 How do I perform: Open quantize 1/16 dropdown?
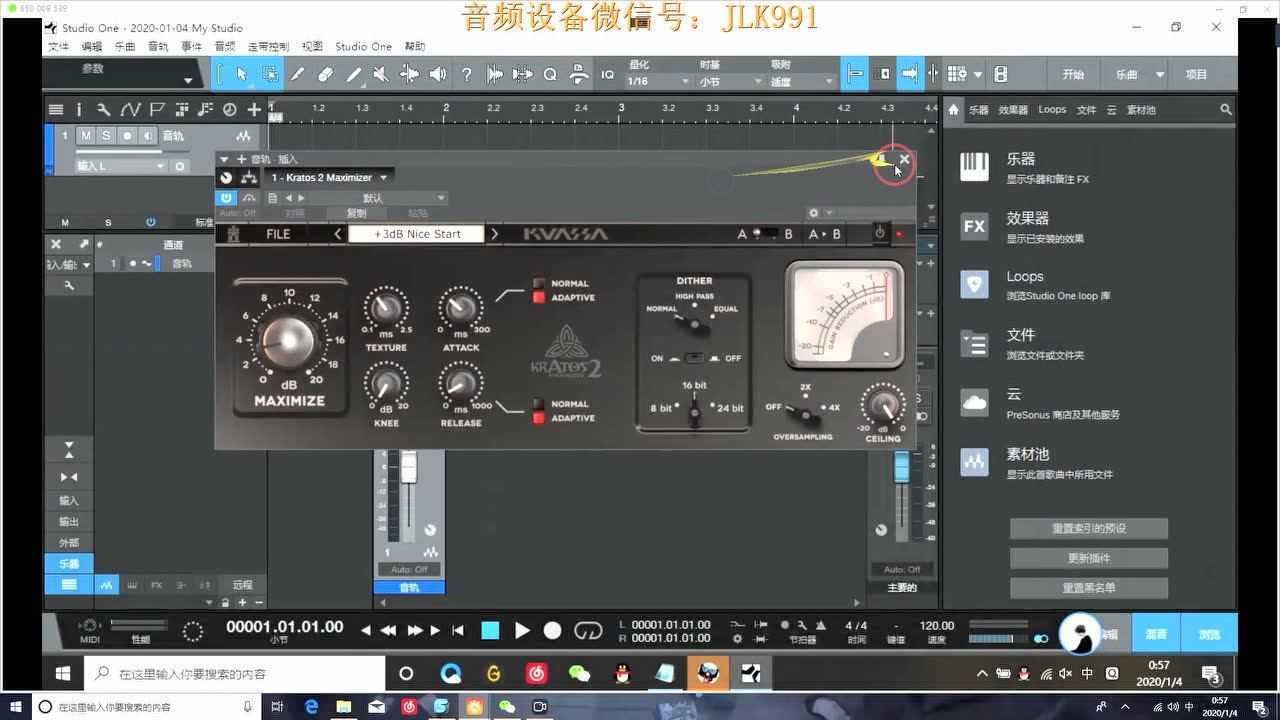click(658, 82)
